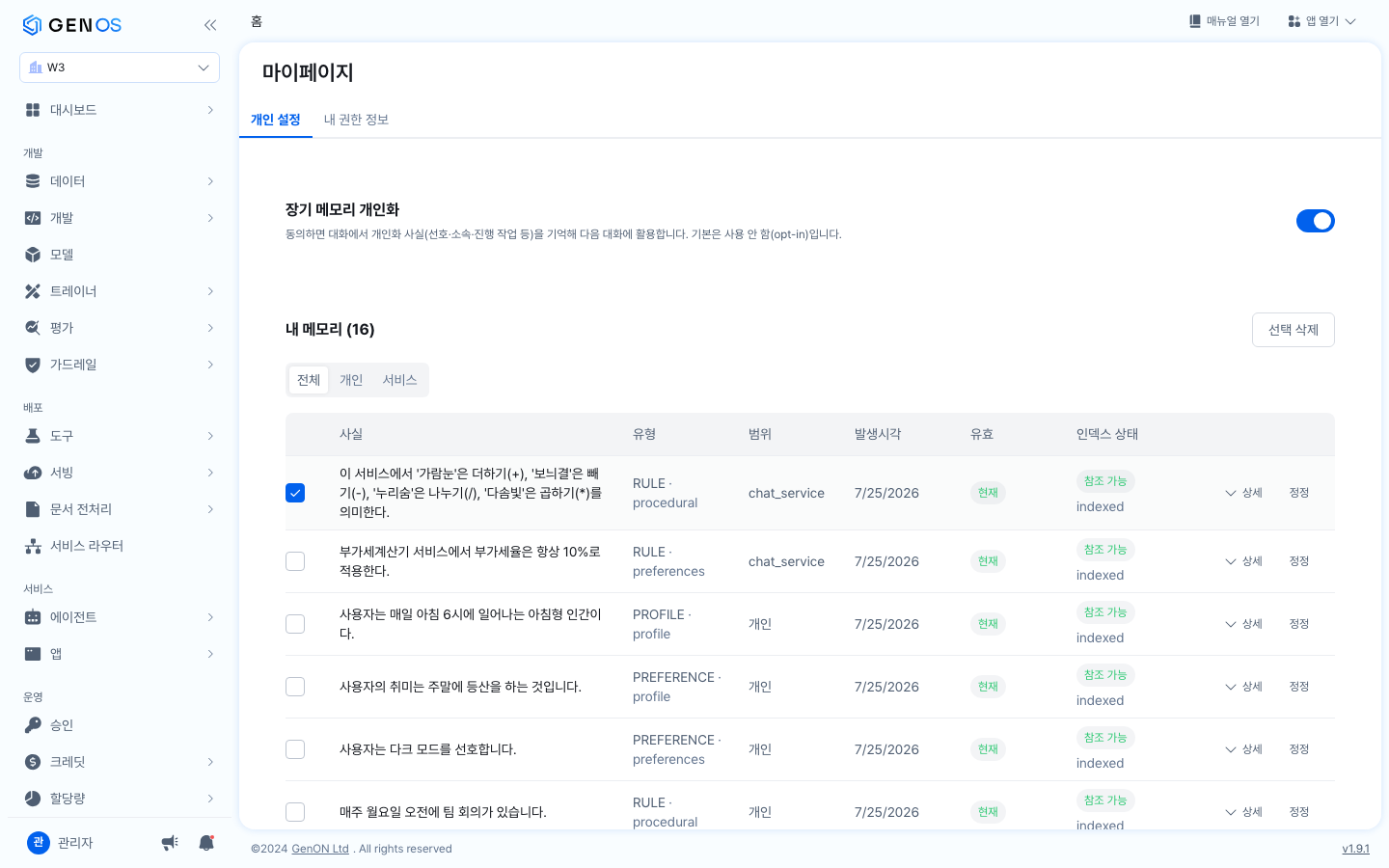Click the 가드레일 shield icon
Viewport: 1389px width, 868px height.
coord(33,365)
